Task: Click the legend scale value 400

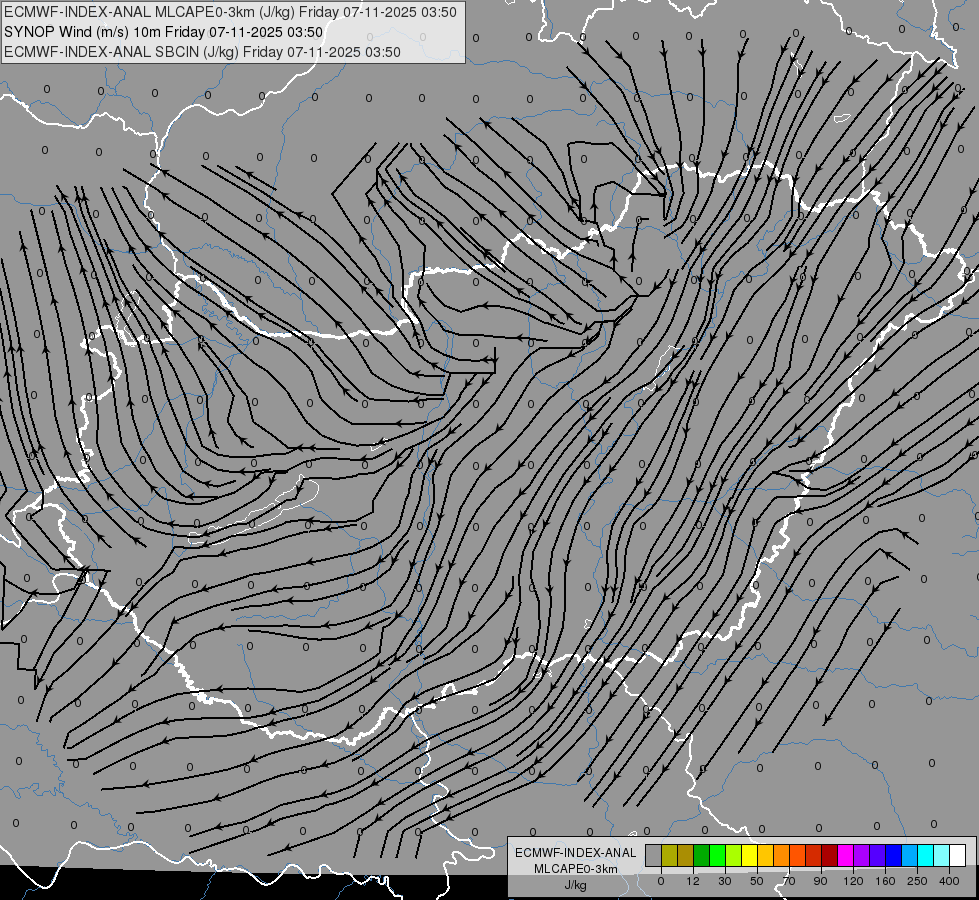Action: (x=949, y=881)
